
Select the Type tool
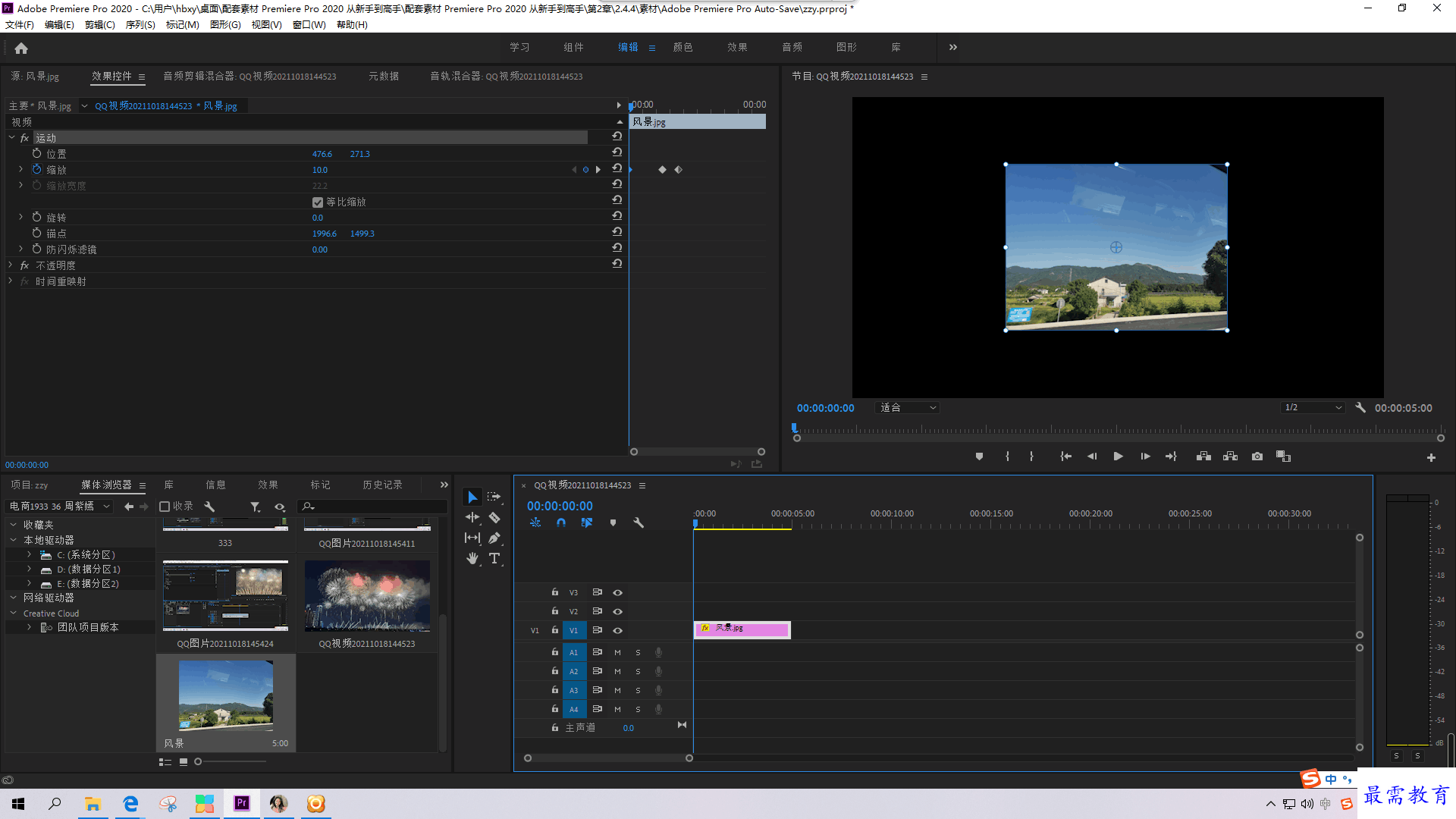click(494, 558)
